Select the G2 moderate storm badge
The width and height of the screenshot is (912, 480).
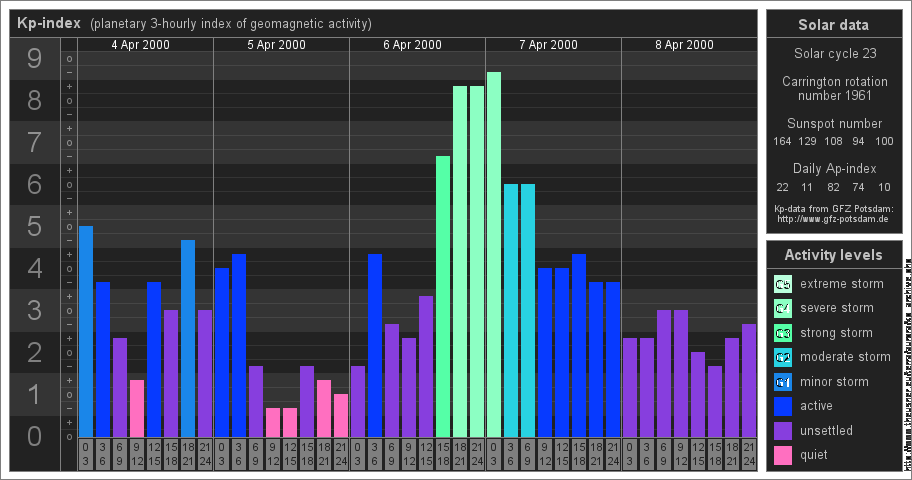tap(782, 357)
